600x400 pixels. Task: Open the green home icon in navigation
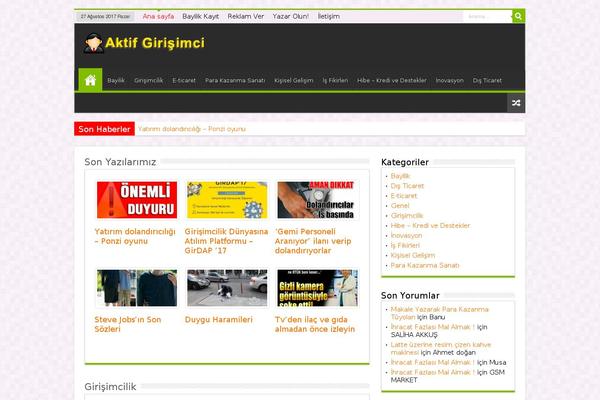[90, 80]
